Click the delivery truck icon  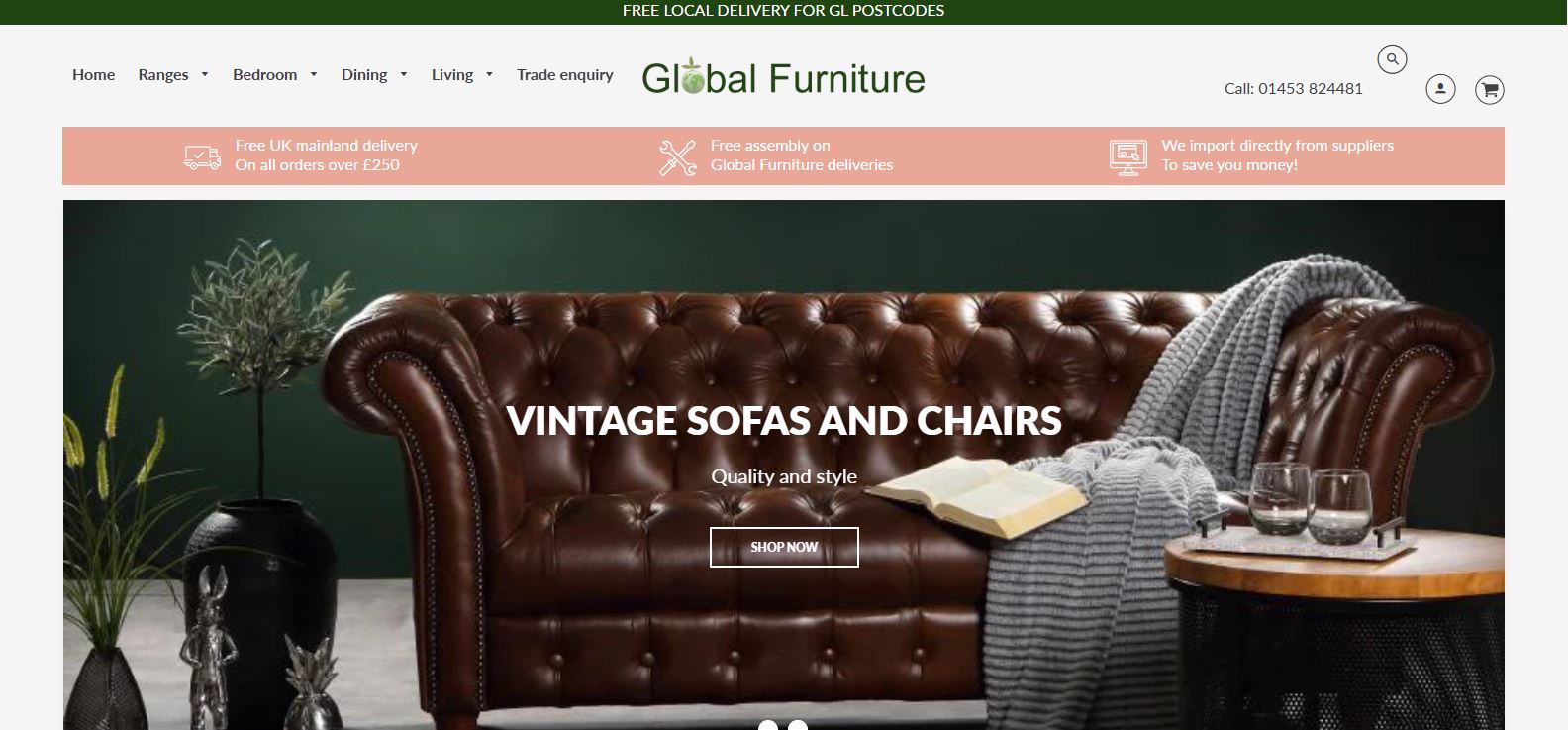pyautogui.click(x=203, y=156)
